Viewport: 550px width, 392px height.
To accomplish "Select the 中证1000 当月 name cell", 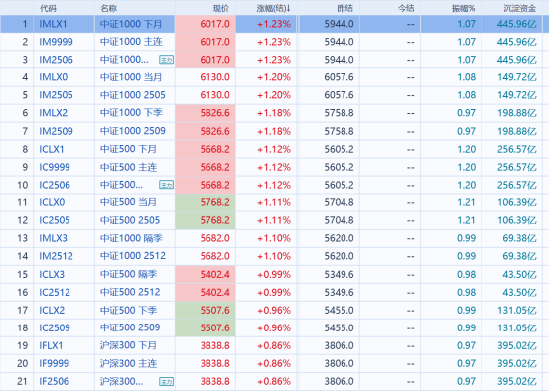I will (131, 77).
